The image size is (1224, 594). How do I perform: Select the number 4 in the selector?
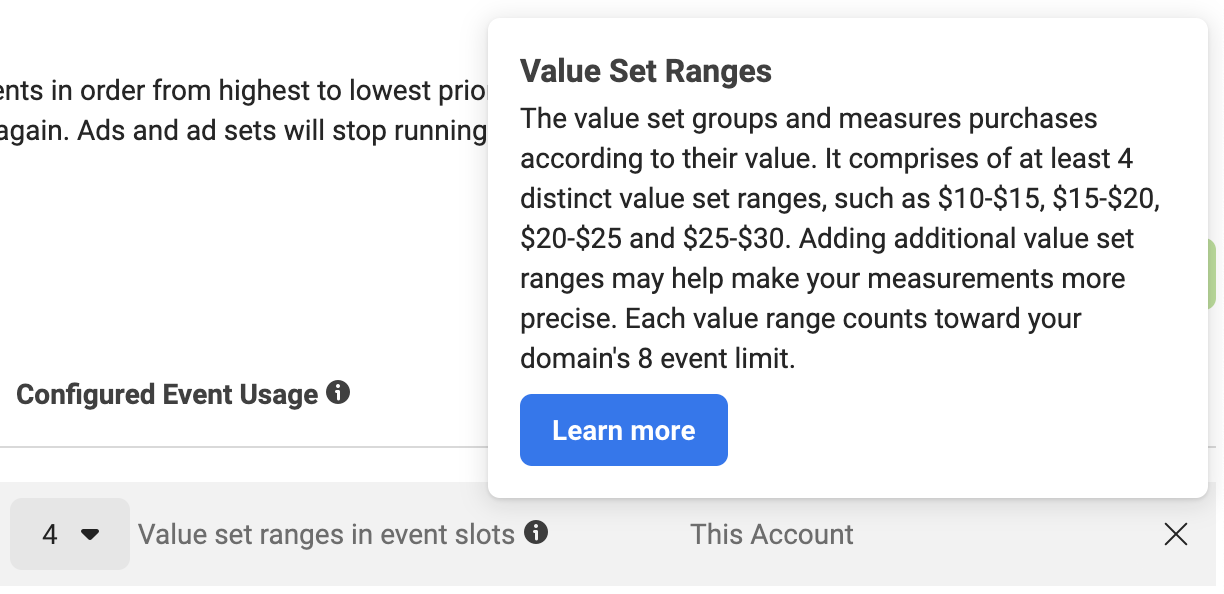50,535
